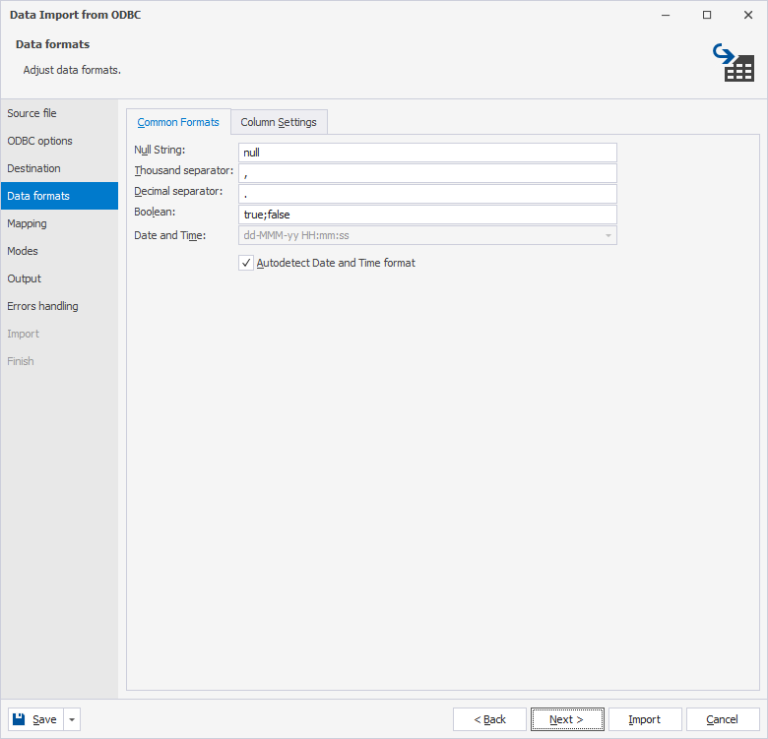Maximize the Data Import window
This screenshot has width=768, height=739.
(707, 15)
